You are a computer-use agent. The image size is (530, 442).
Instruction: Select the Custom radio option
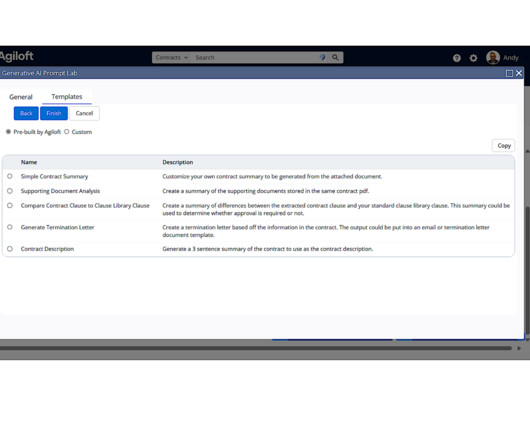pyautogui.click(x=67, y=132)
